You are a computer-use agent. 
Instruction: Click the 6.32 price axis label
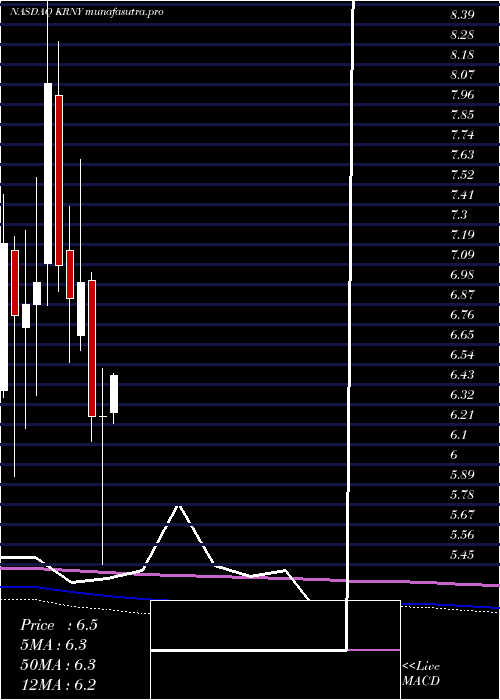(x=462, y=395)
